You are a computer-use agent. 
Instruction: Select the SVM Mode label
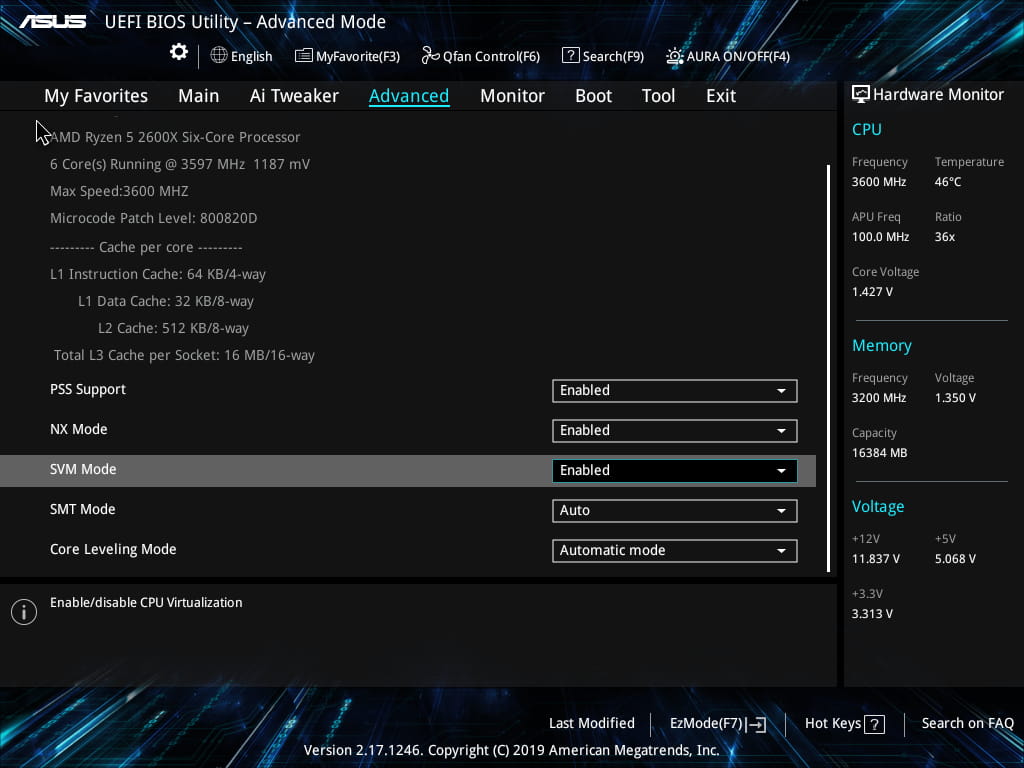(x=83, y=470)
